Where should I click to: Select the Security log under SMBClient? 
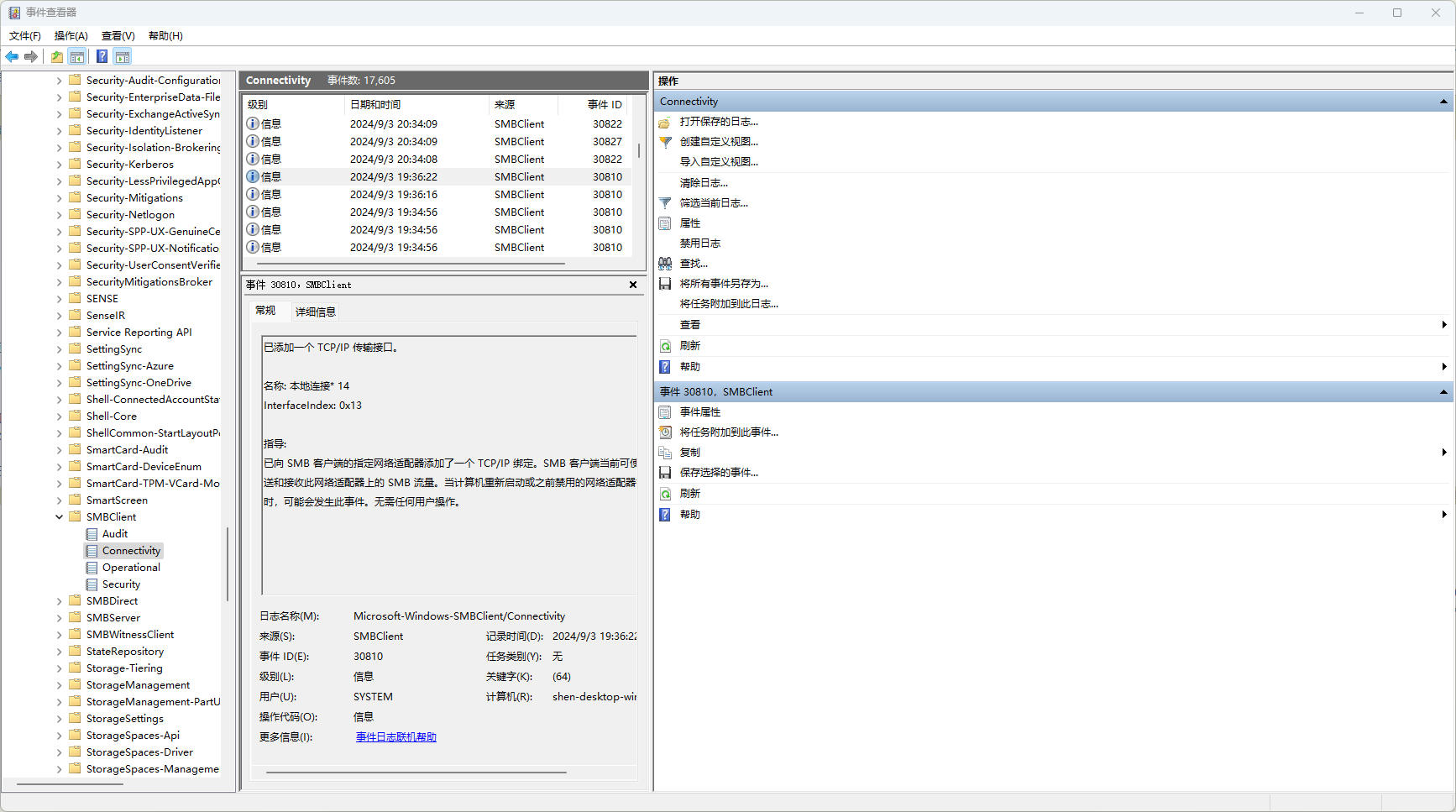[121, 584]
